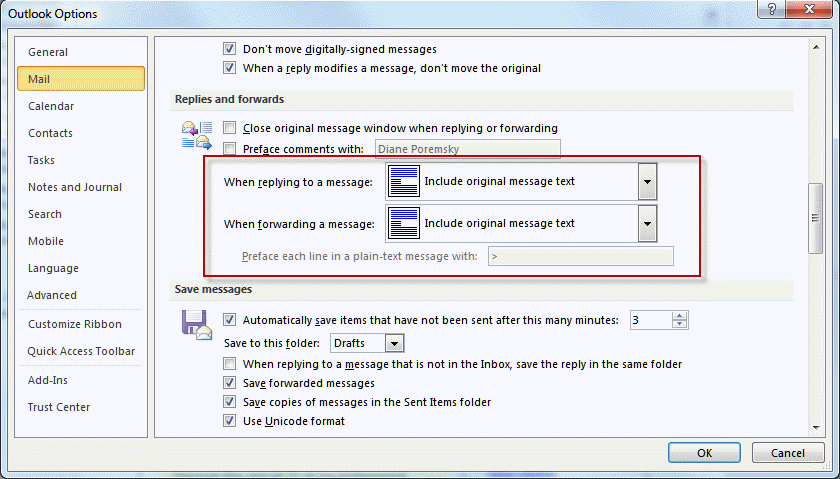Toggle don't move the original on reply
Viewport: 840px width, 479px height.
coord(229,68)
